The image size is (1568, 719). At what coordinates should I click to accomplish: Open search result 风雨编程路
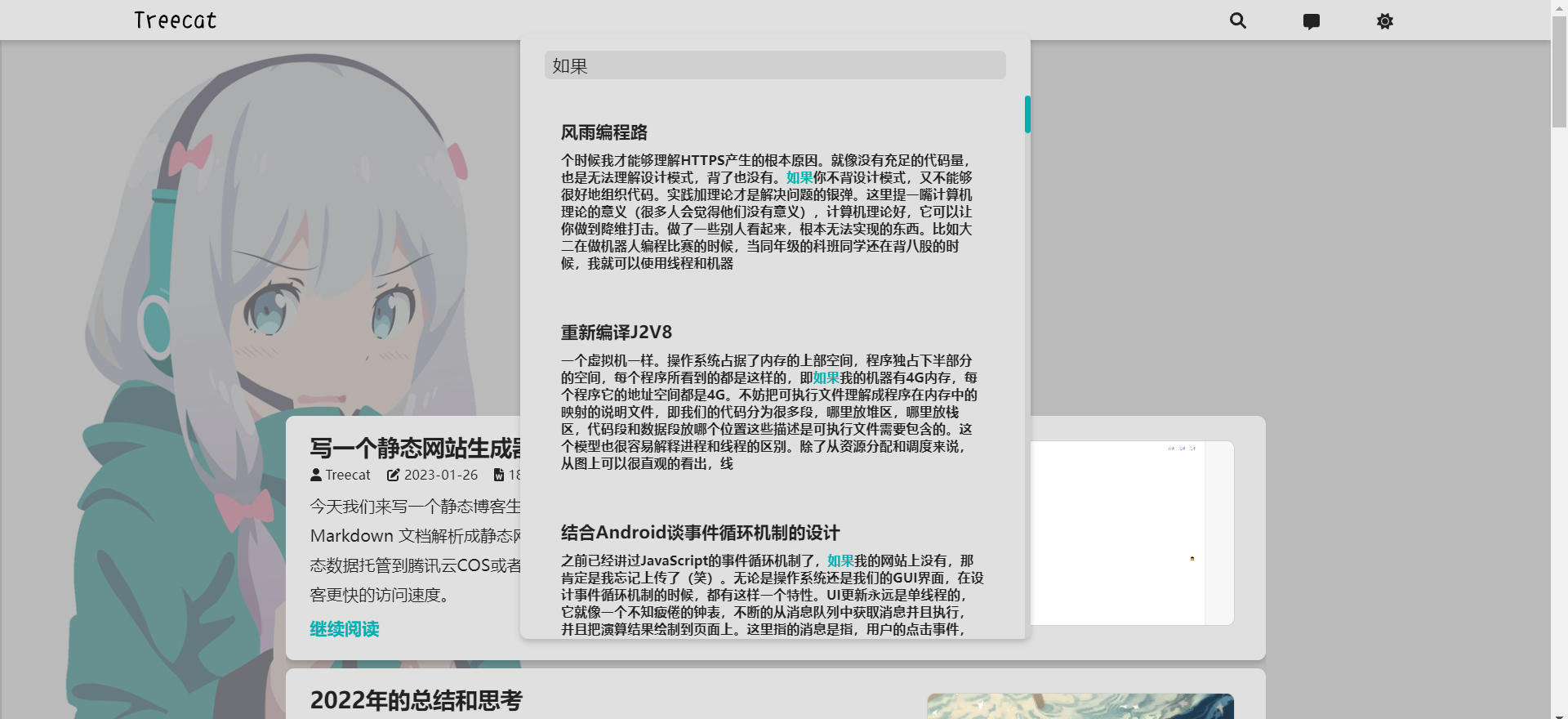pyautogui.click(x=604, y=132)
